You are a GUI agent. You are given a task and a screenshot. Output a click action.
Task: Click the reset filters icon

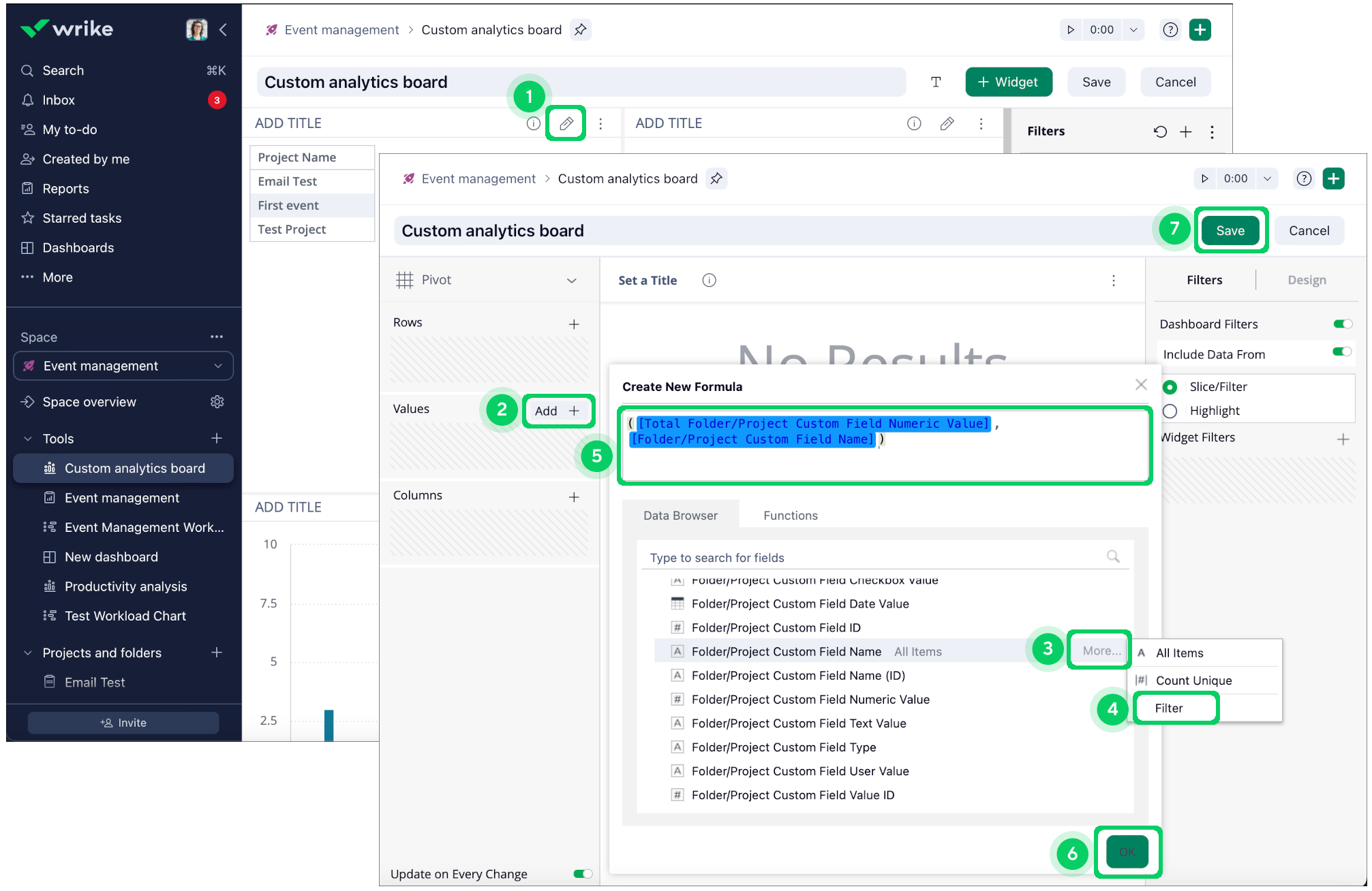pyautogui.click(x=1160, y=131)
